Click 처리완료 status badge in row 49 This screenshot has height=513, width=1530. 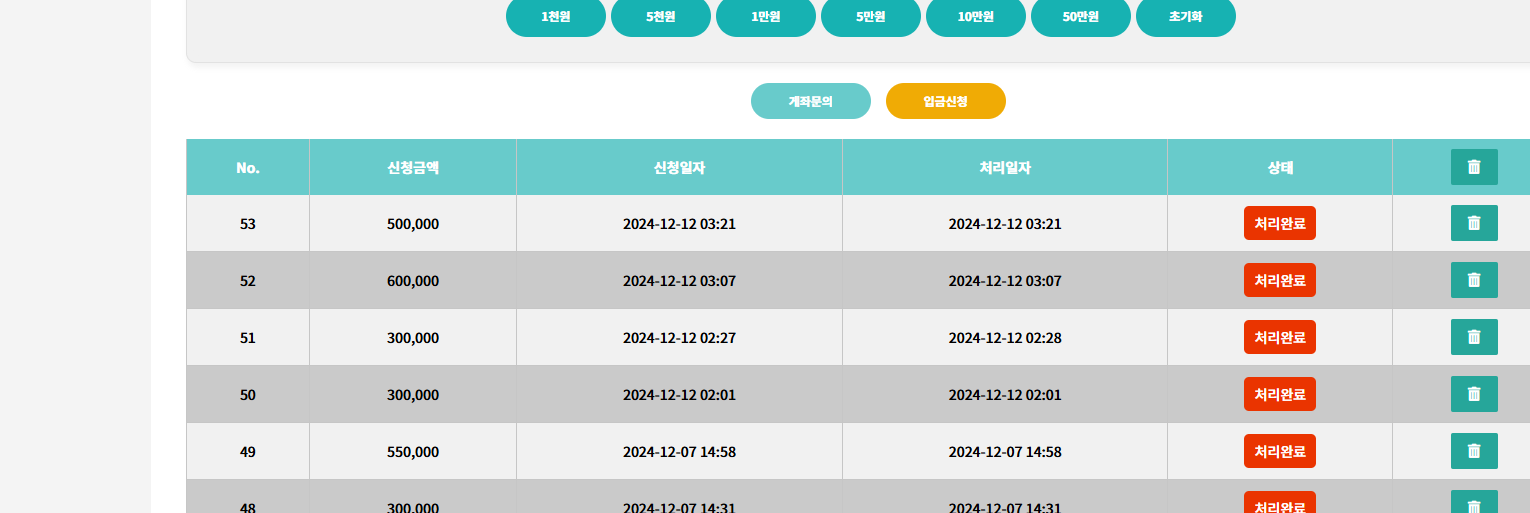(x=1280, y=451)
